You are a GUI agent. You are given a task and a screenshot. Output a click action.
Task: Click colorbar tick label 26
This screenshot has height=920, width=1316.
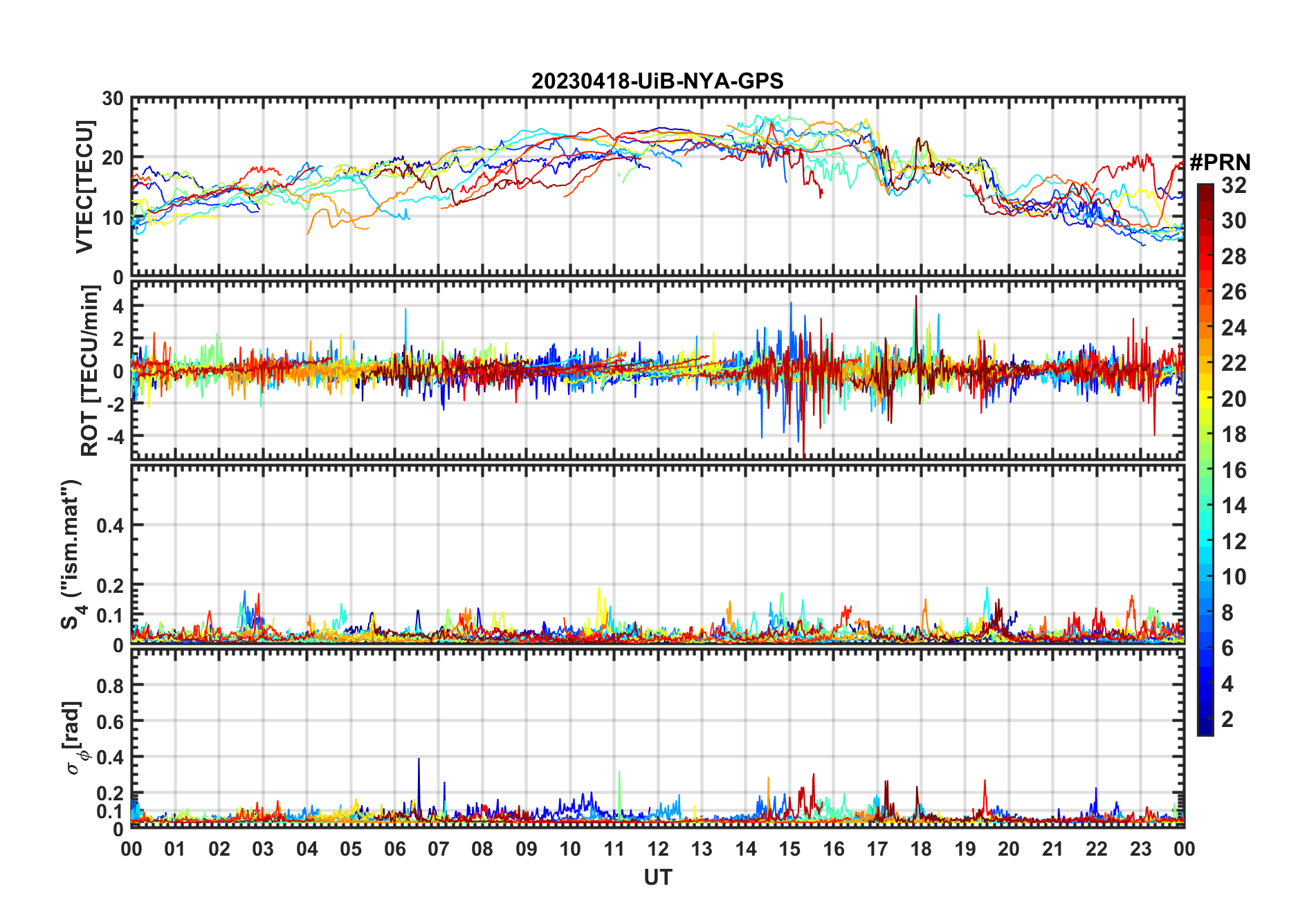(x=1234, y=292)
